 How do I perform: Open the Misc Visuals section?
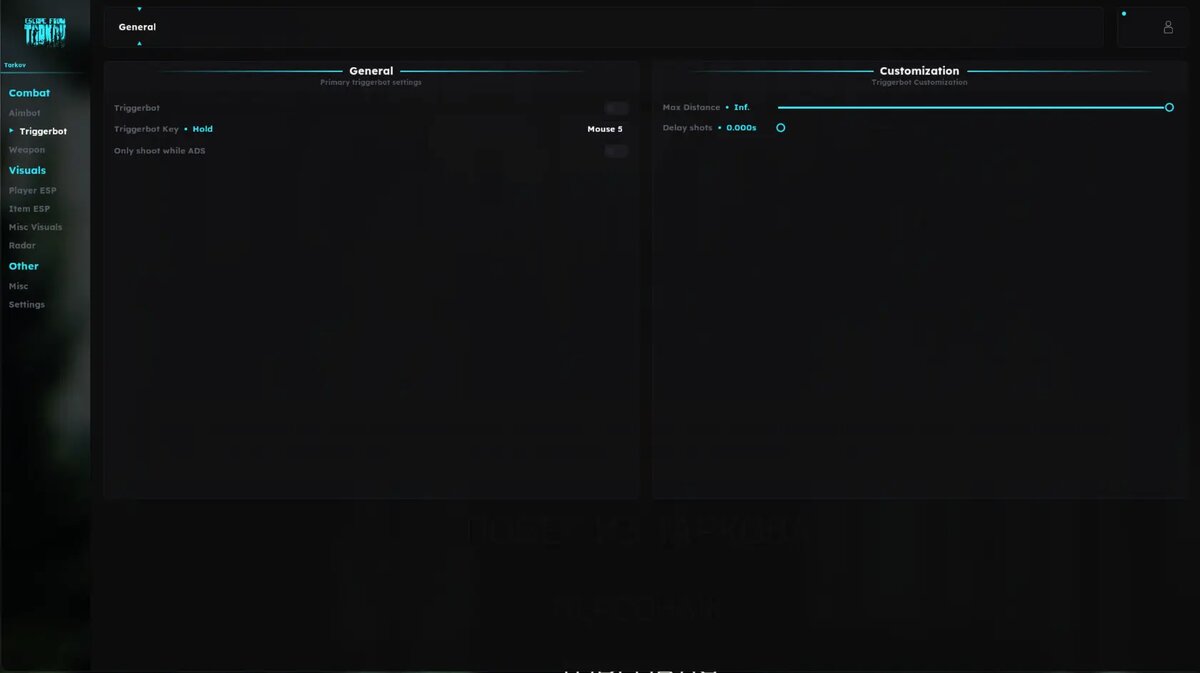pyautogui.click(x=35, y=227)
